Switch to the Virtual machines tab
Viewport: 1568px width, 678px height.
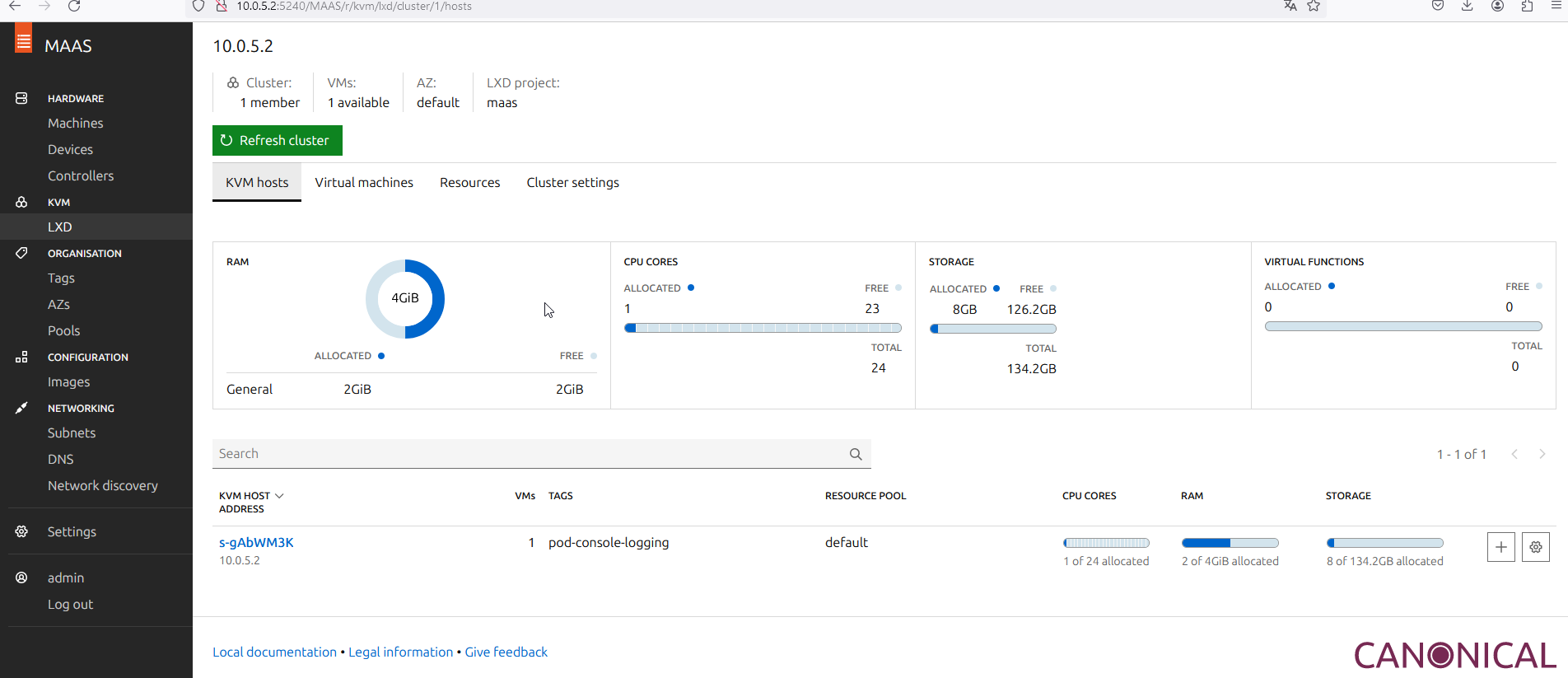coord(364,182)
